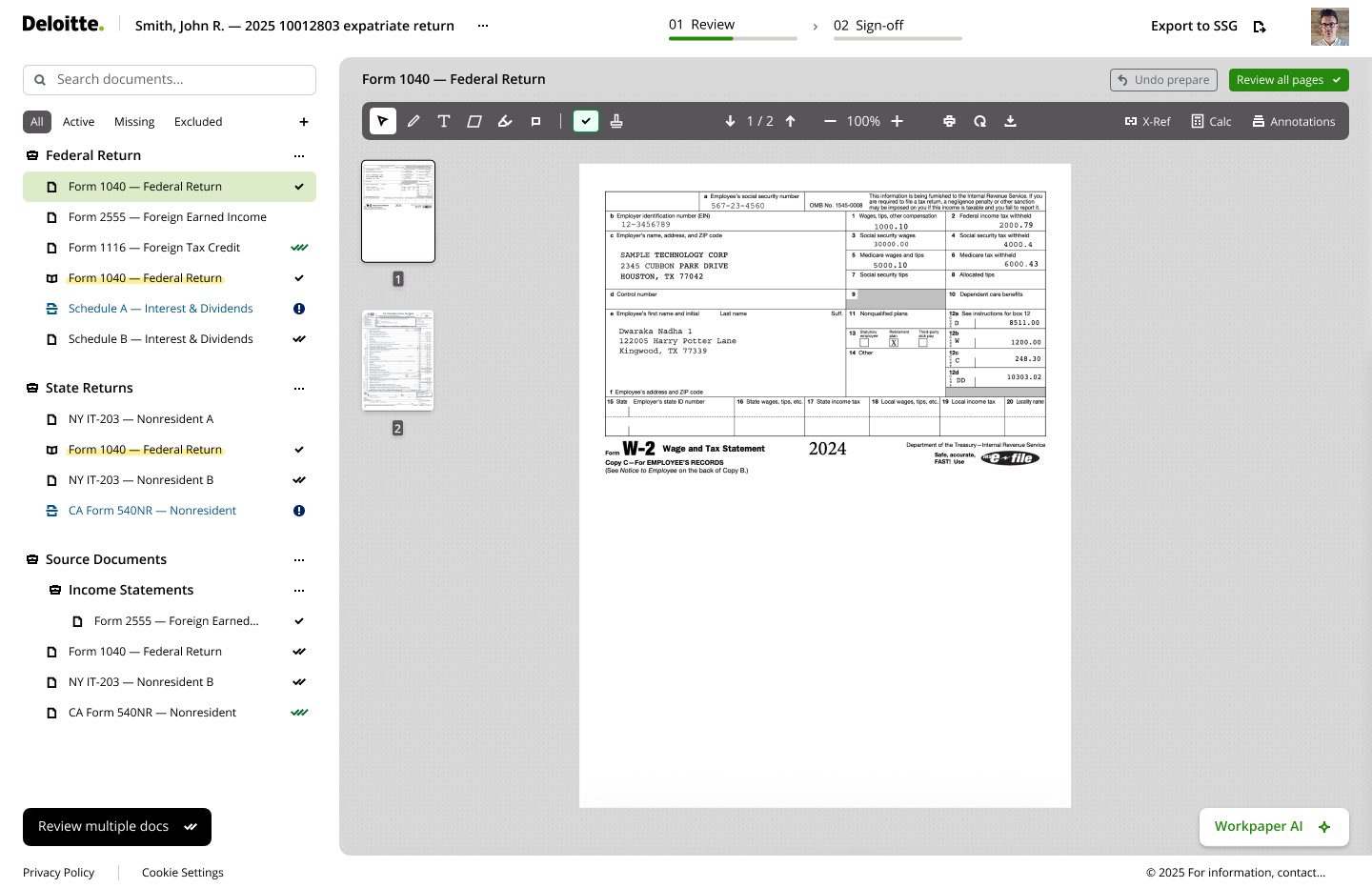The image size is (1372, 888).
Task: Open X-Ref panel
Action: [1147, 121]
